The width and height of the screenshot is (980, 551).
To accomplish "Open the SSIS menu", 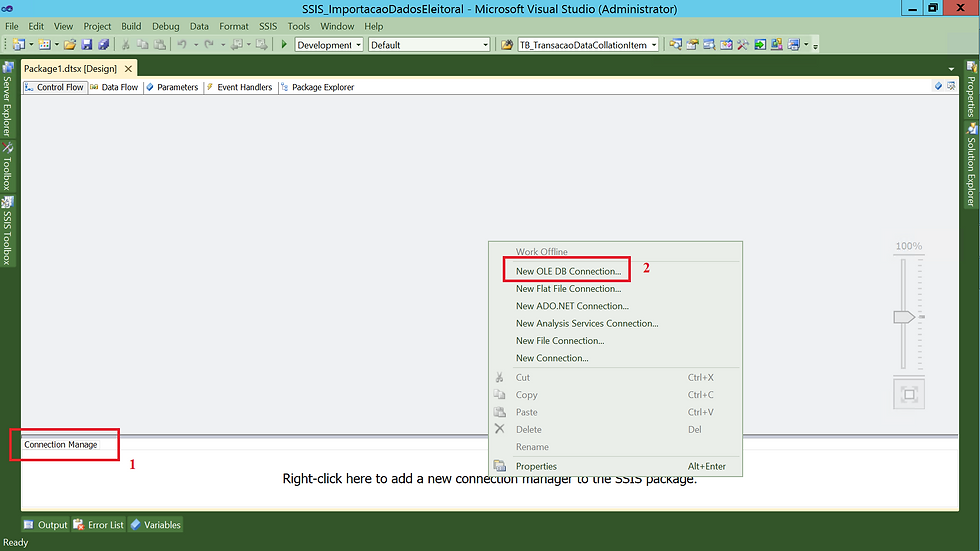I will 268,26.
